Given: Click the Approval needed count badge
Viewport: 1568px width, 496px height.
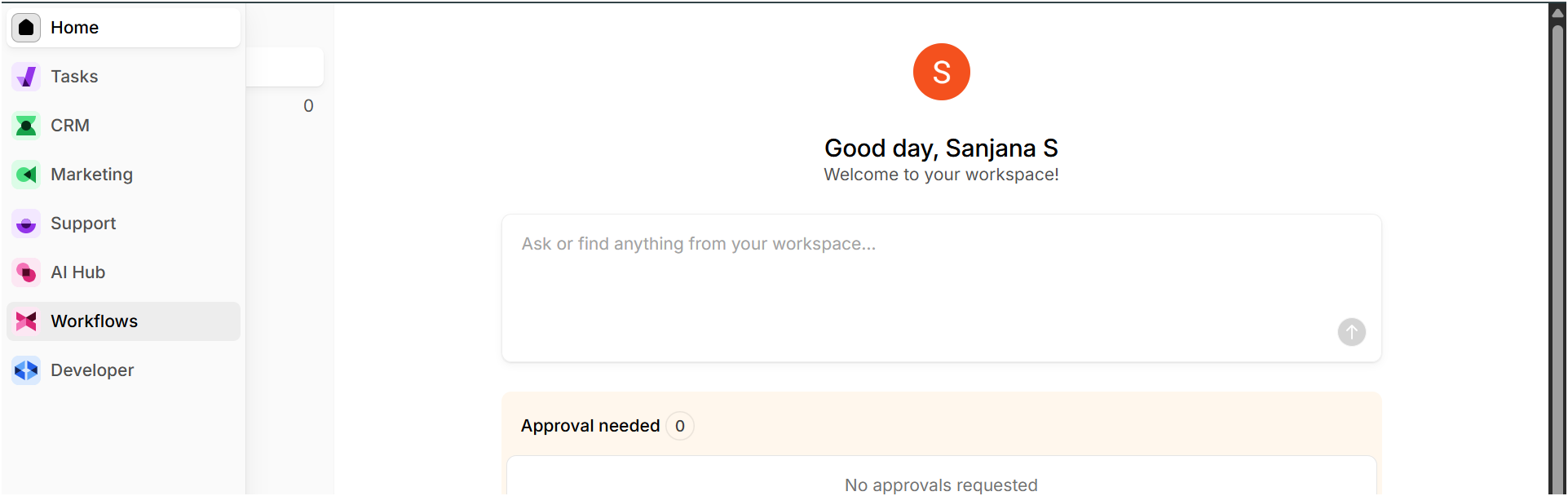Looking at the screenshot, I should 679,426.
